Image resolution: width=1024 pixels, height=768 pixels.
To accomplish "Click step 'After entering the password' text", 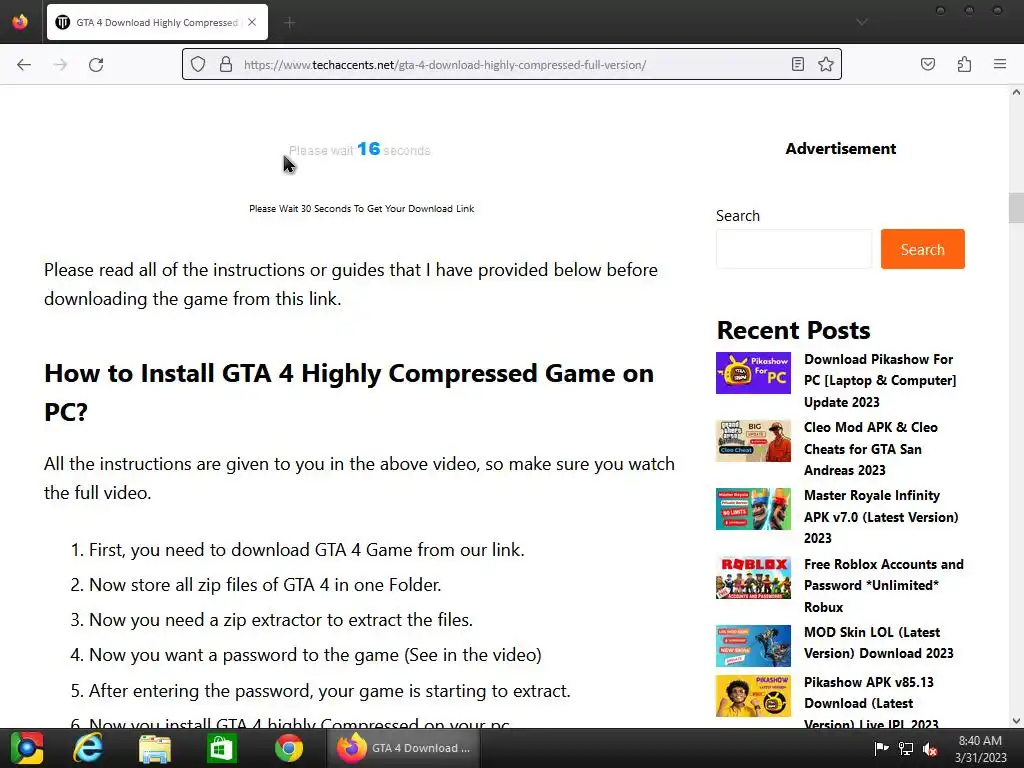I will 330,691.
